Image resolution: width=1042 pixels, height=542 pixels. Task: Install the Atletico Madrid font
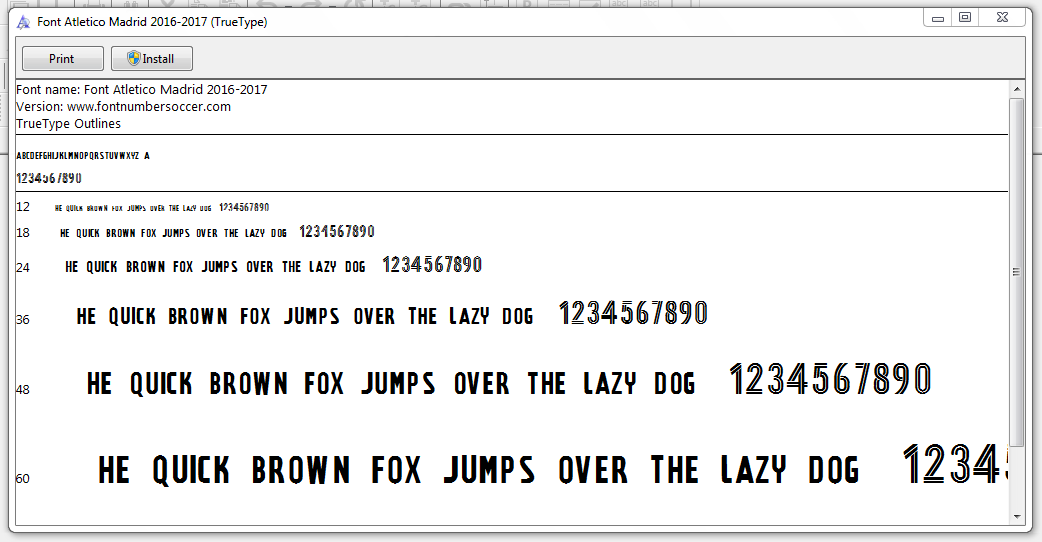coord(152,58)
